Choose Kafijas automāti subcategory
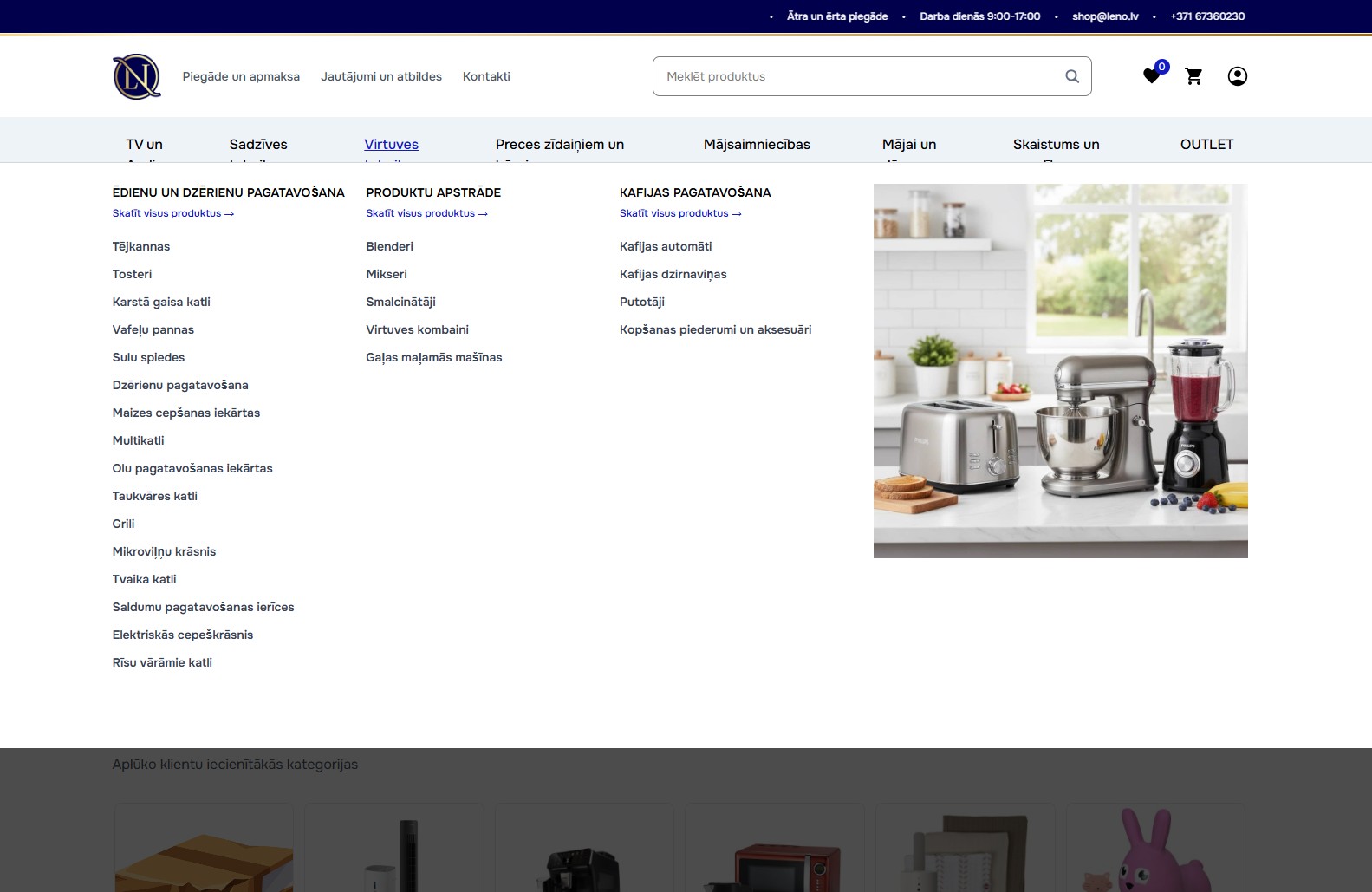This screenshot has height=892, width=1372. point(666,246)
